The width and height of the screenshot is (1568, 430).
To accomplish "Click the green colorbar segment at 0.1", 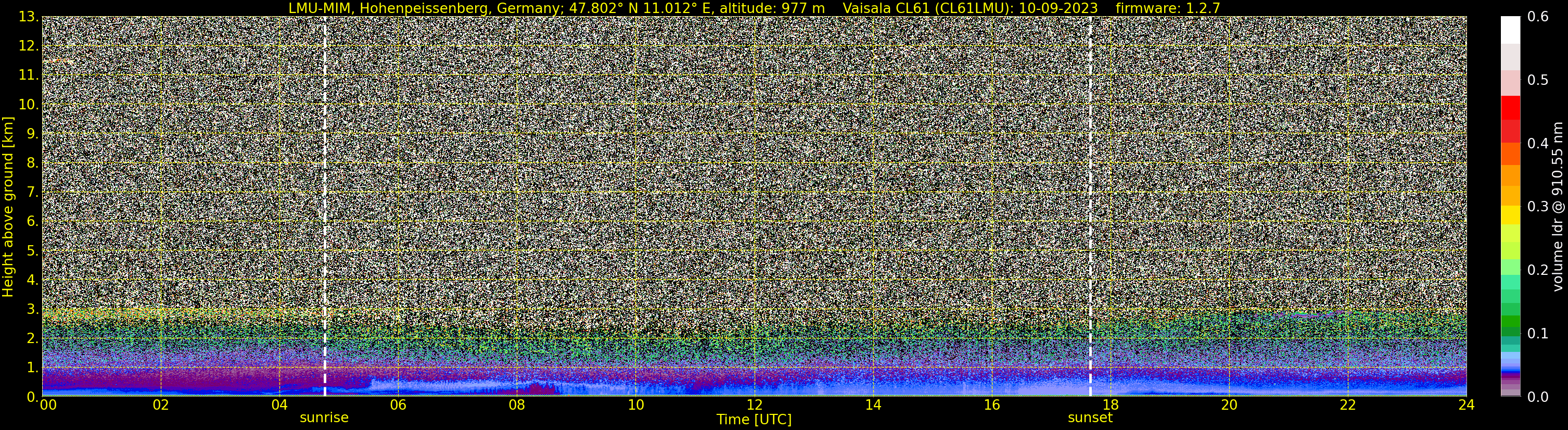I will coord(1510,332).
